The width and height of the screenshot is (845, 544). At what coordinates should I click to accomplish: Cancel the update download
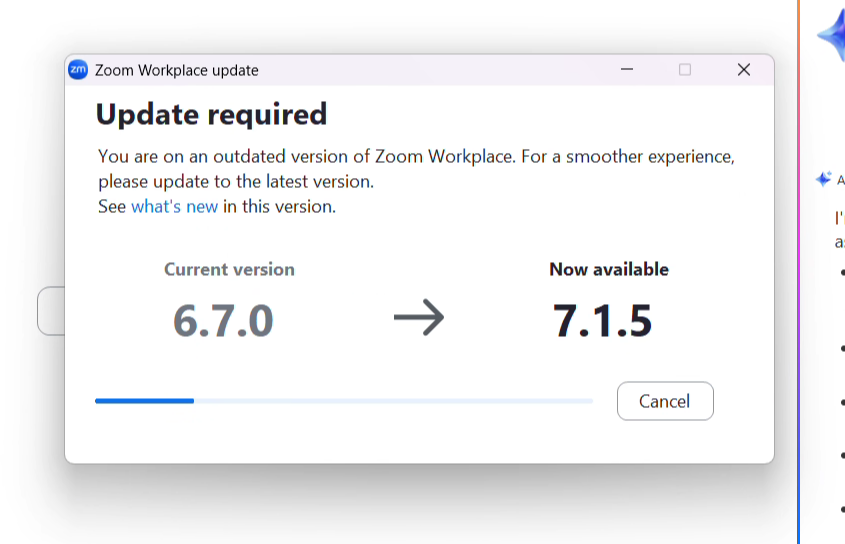[x=665, y=401]
